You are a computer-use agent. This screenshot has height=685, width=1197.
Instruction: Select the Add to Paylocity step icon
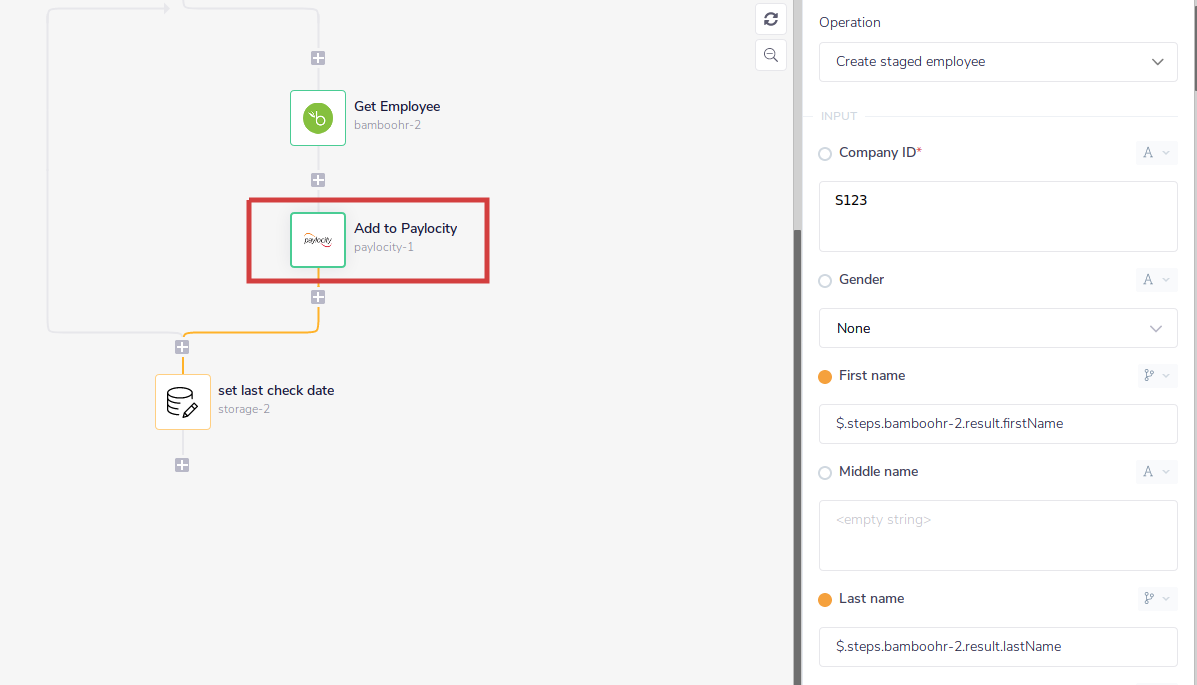[318, 240]
